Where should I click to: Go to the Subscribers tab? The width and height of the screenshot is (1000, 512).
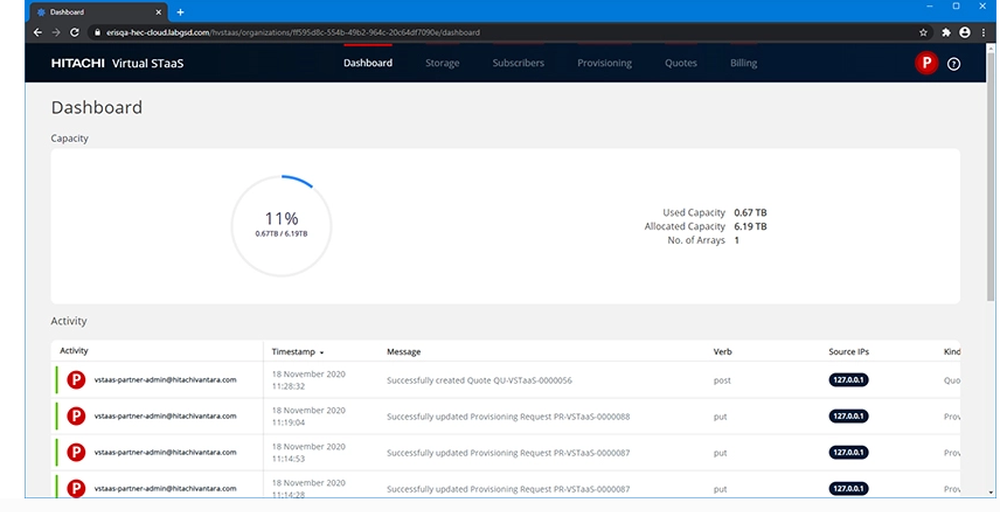click(x=518, y=63)
